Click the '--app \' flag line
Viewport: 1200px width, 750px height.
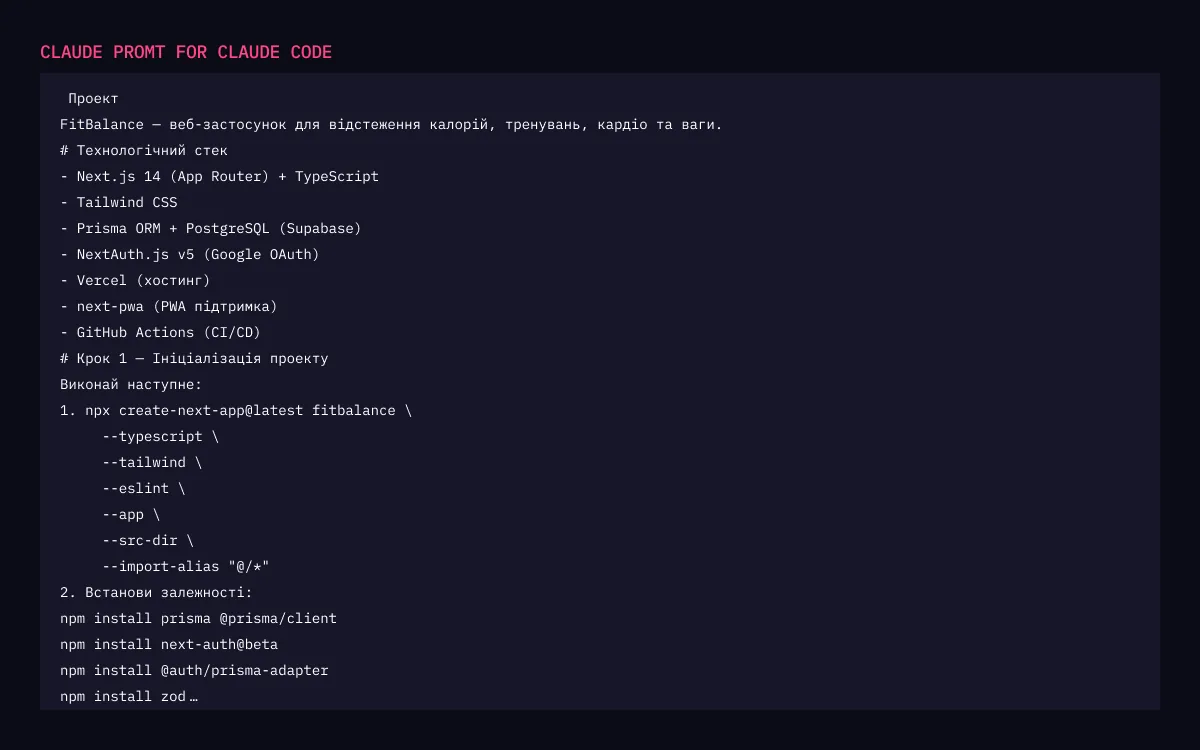click(x=131, y=514)
